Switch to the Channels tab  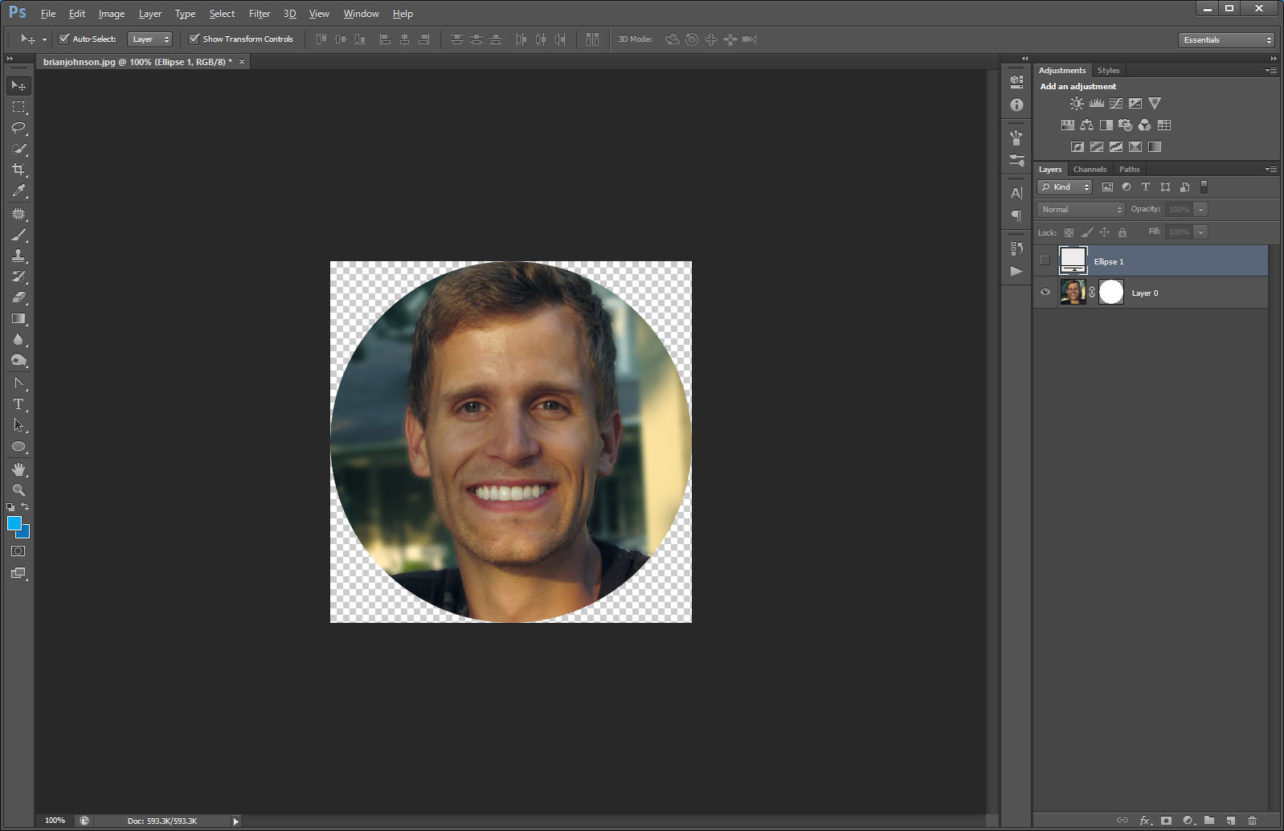(1090, 168)
